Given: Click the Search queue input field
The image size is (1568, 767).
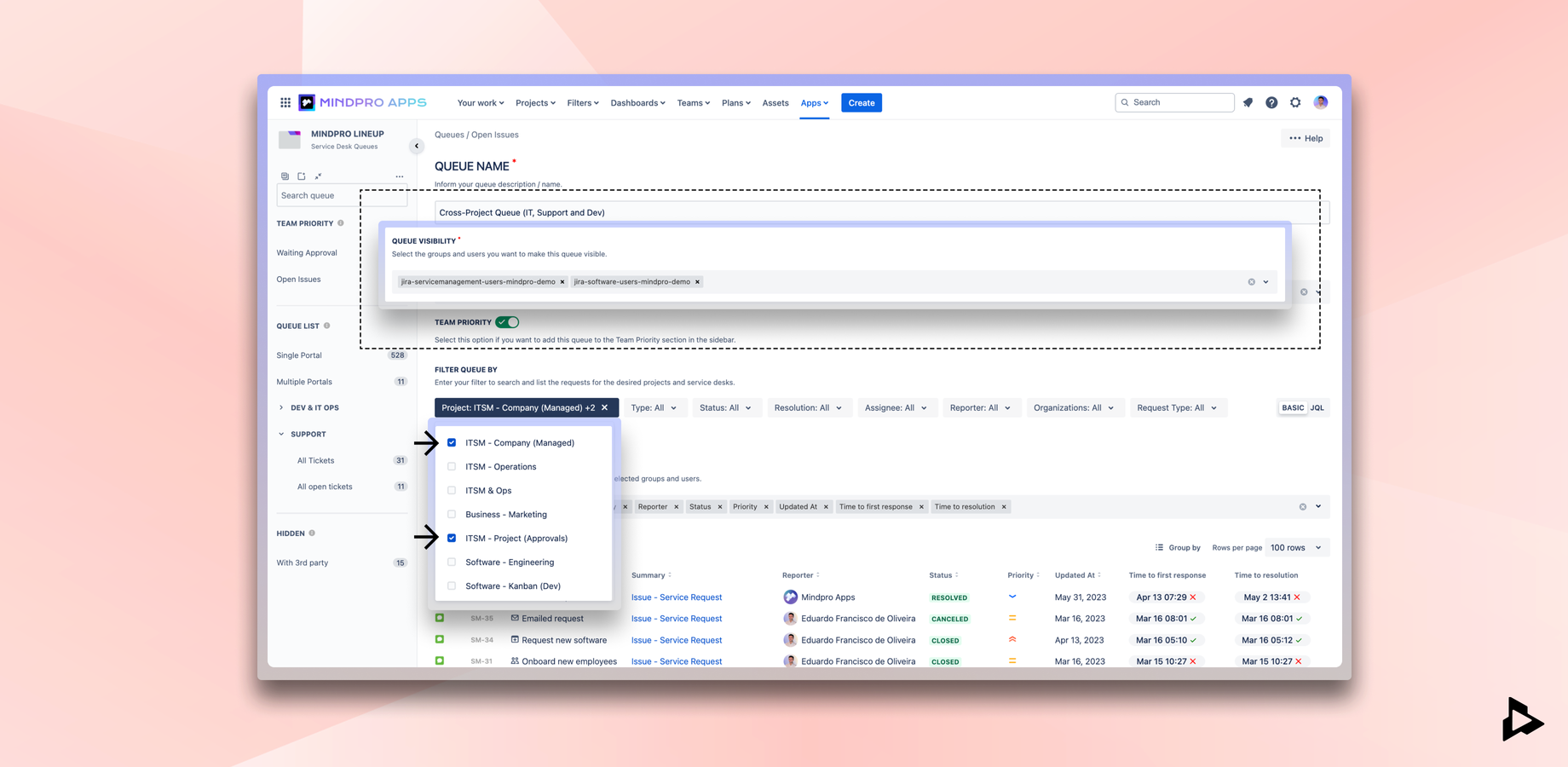Looking at the screenshot, I should [342, 196].
